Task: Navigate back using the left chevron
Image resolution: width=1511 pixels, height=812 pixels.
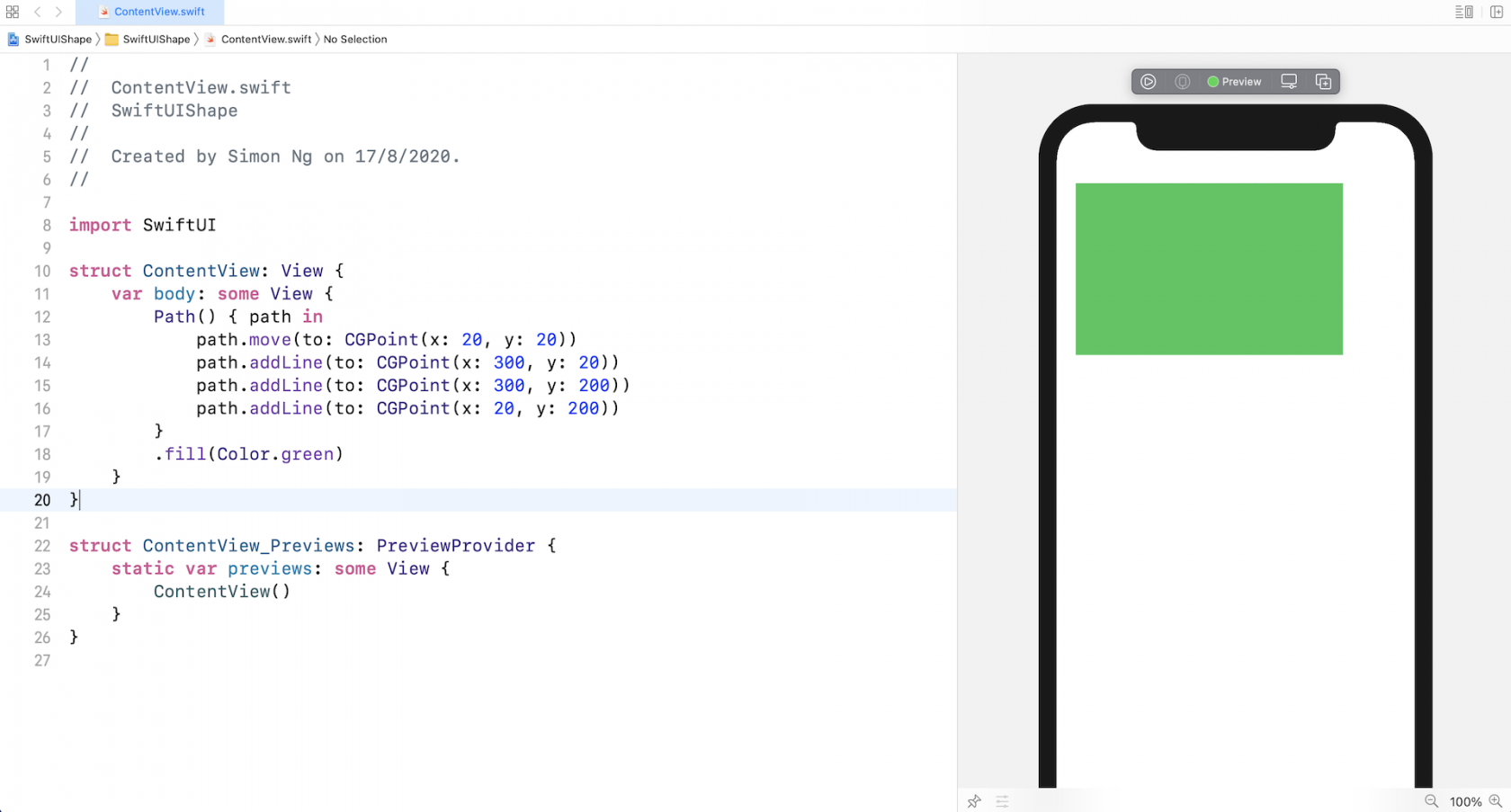Action: 36,12
